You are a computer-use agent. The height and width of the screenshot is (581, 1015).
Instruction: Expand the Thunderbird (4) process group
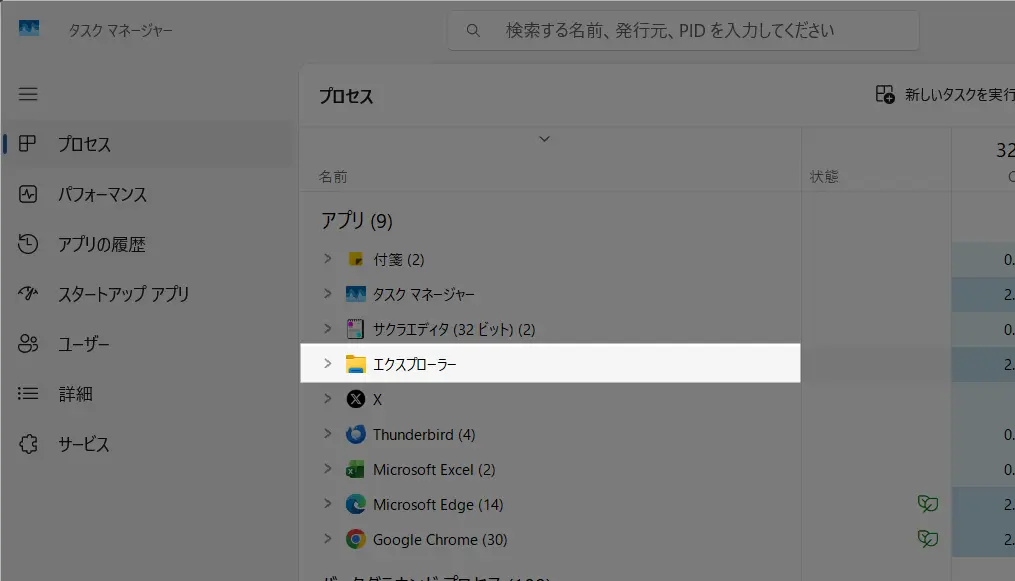pyautogui.click(x=327, y=434)
